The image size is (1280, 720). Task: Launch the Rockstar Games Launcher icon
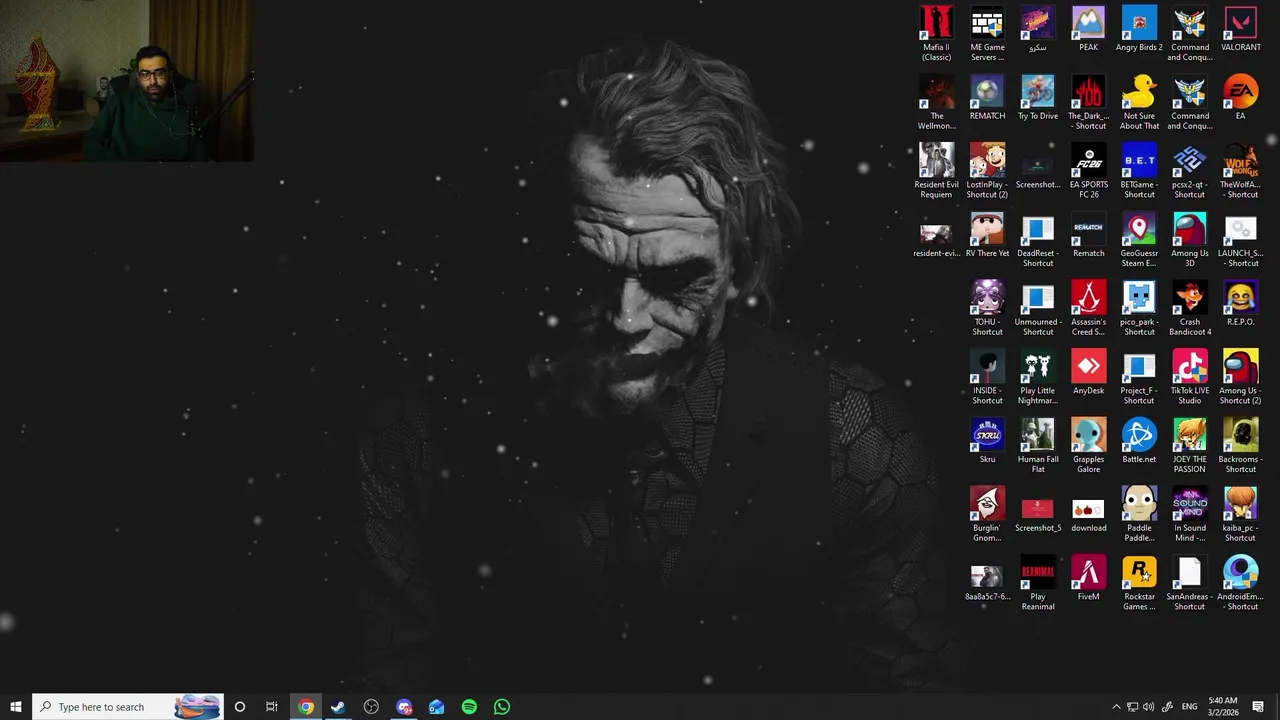coord(1139,583)
